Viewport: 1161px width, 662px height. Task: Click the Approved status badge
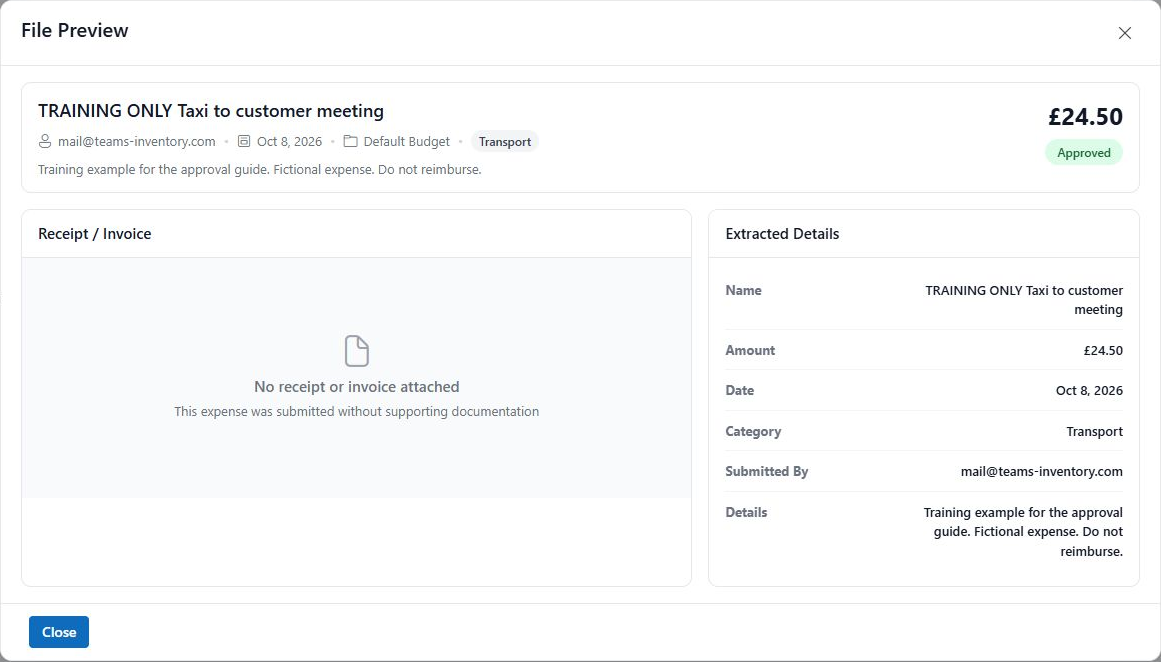[x=1083, y=153]
